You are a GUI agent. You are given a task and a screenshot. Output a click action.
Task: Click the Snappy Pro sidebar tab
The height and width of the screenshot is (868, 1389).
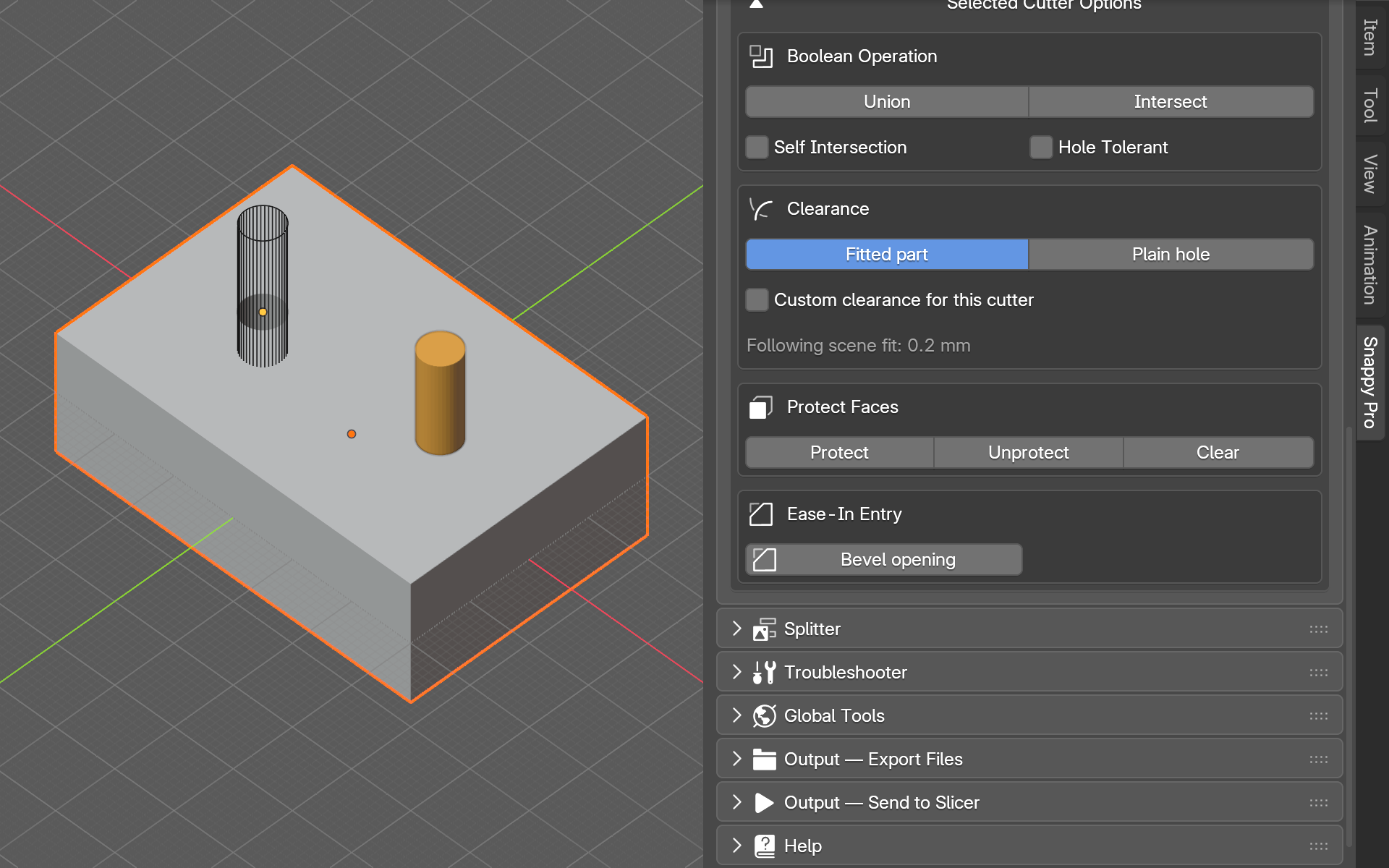tap(1369, 382)
